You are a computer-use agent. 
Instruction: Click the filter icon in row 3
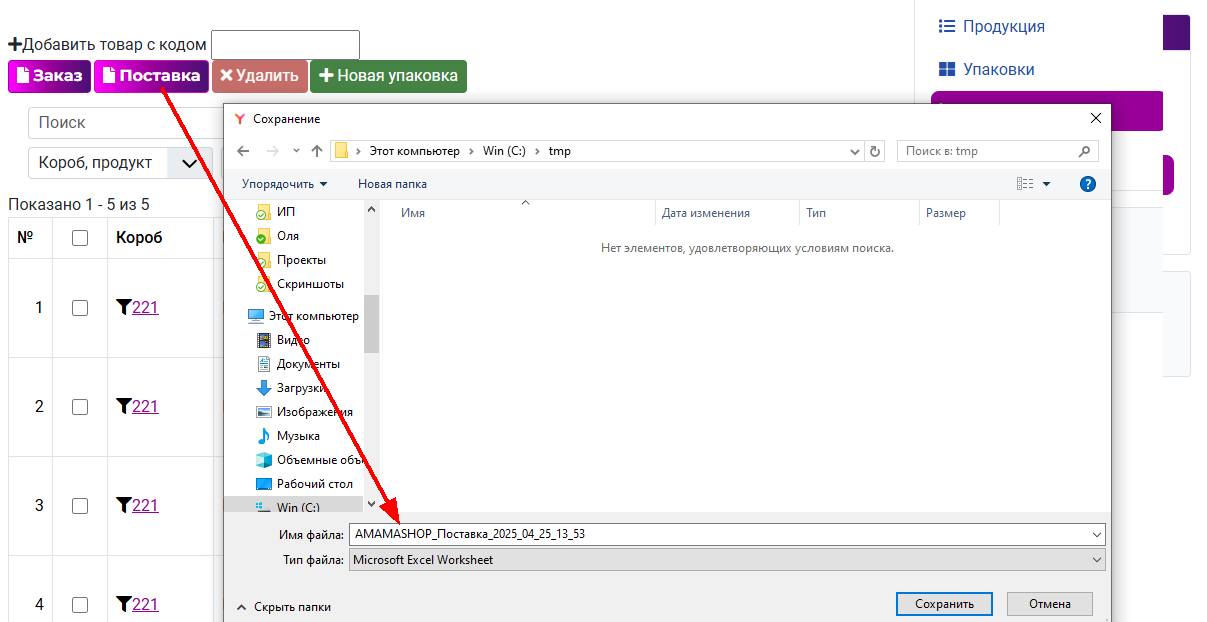123,505
